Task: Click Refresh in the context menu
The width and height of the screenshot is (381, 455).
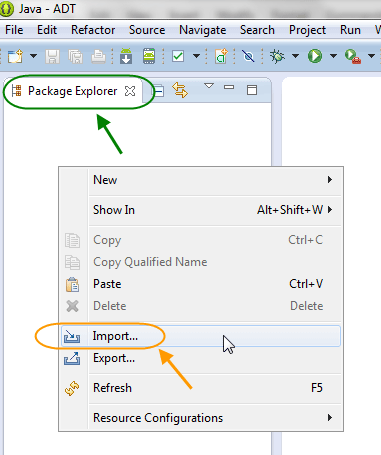Action: (201, 388)
